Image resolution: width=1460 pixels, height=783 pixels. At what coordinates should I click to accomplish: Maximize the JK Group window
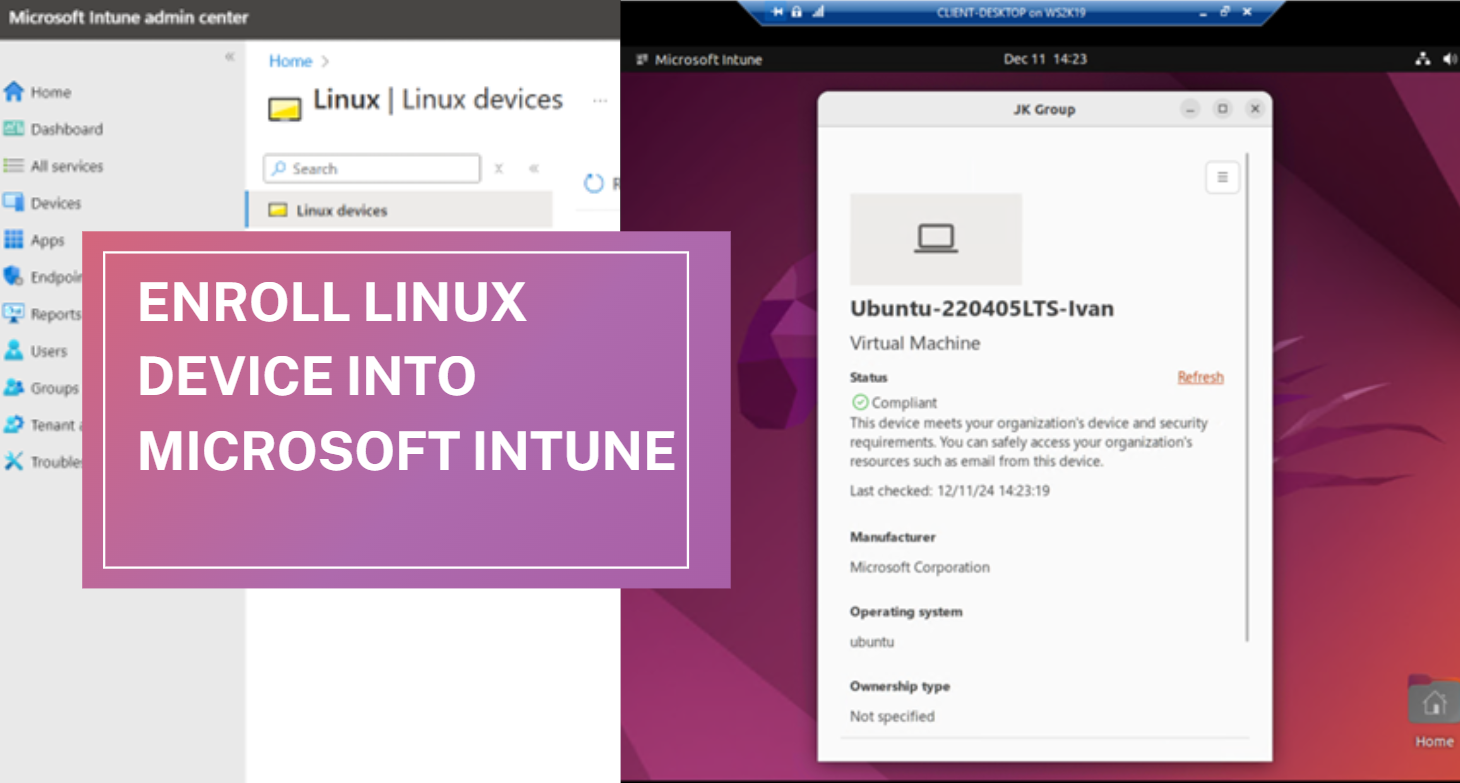(x=1222, y=109)
